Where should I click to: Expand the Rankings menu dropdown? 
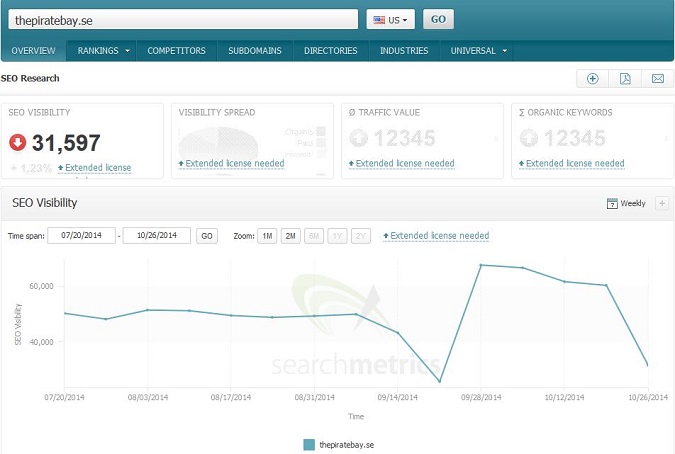pos(103,50)
